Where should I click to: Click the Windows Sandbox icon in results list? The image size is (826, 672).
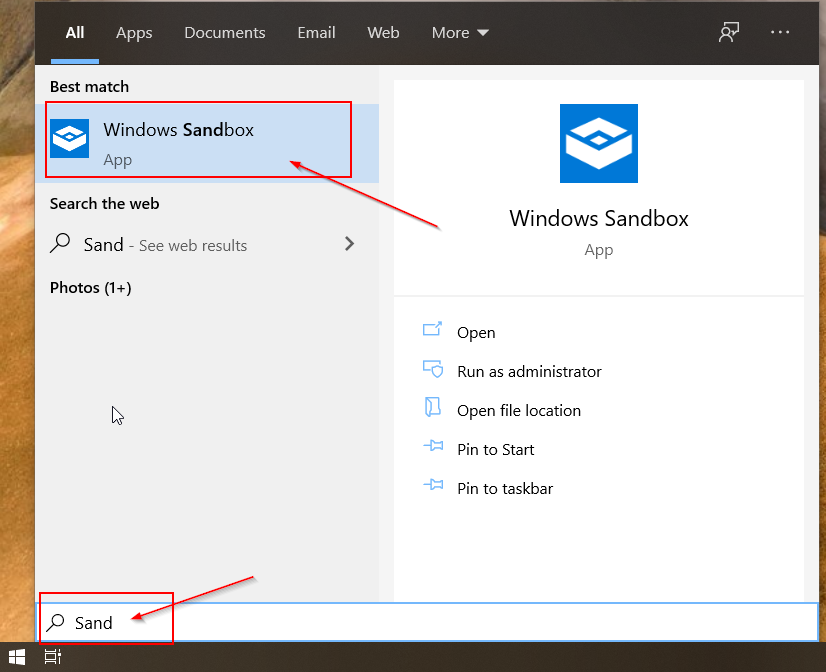point(70,139)
